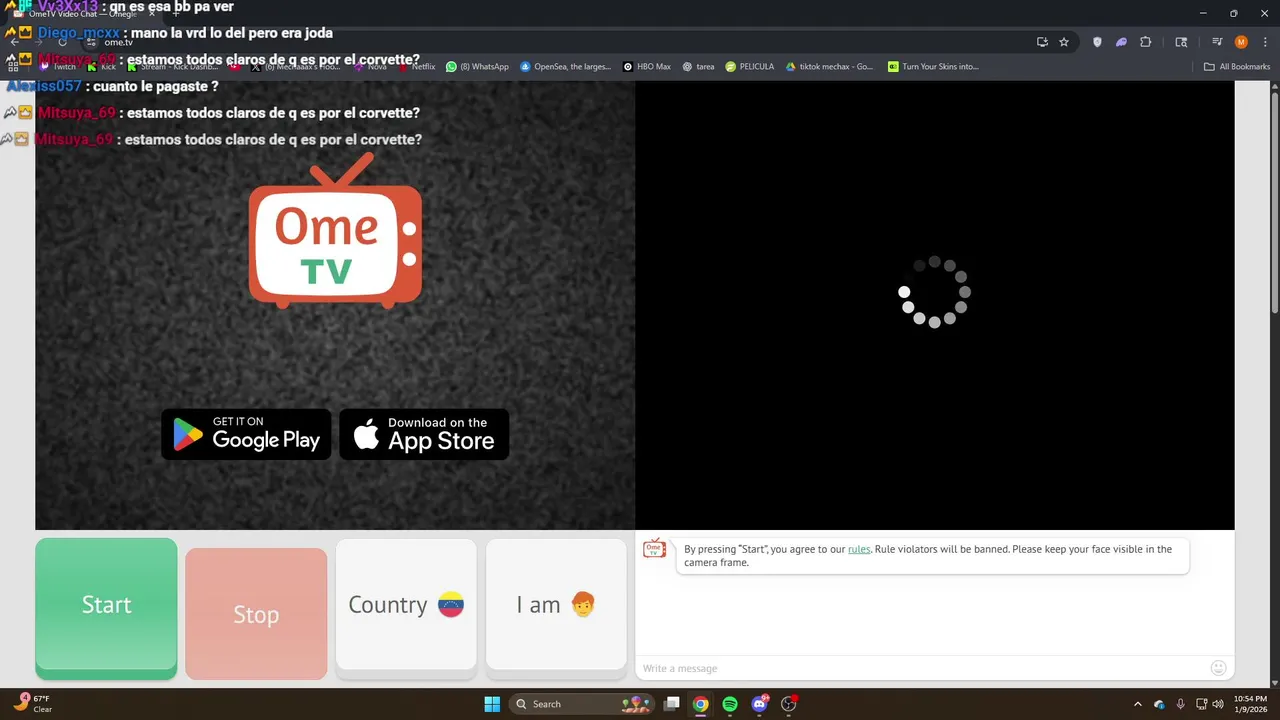Screen dimensions: 1280x720
Task: Open Spotify from the taskbar
Action: (730, 704)
